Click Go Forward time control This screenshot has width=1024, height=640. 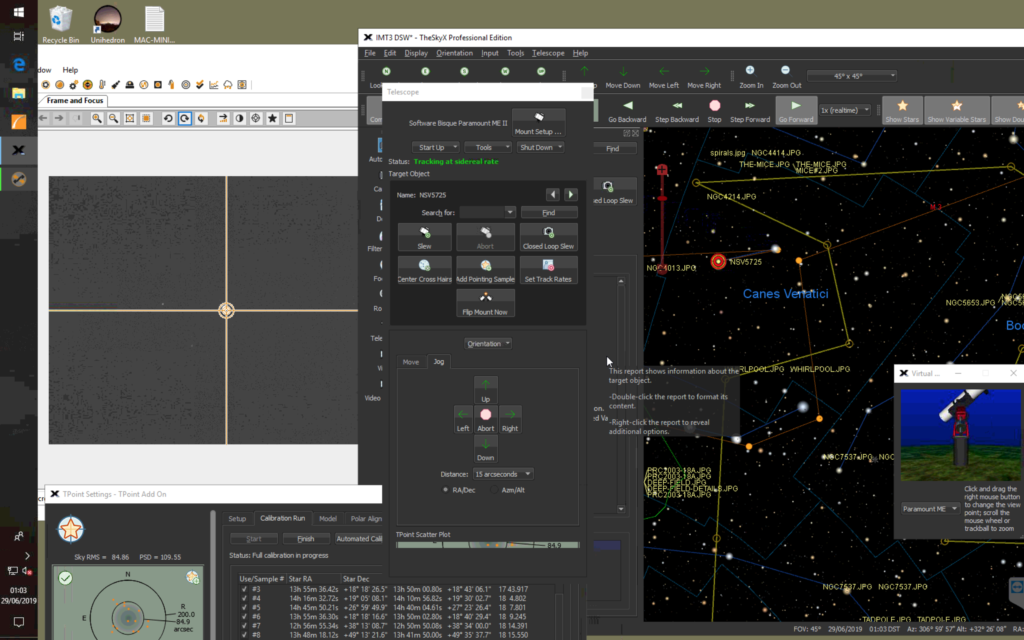pos(795,110)
